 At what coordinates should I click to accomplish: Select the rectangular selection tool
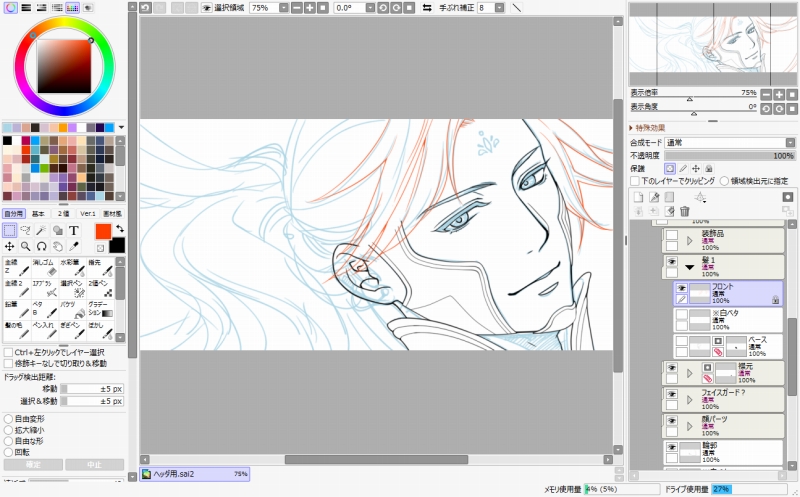point(9,230)
